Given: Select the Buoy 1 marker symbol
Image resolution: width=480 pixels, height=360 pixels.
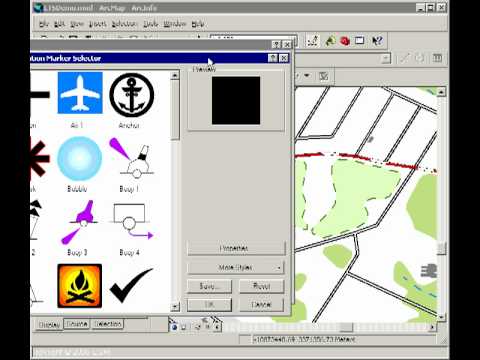Looking at the screenshot, I should [132, 158].
